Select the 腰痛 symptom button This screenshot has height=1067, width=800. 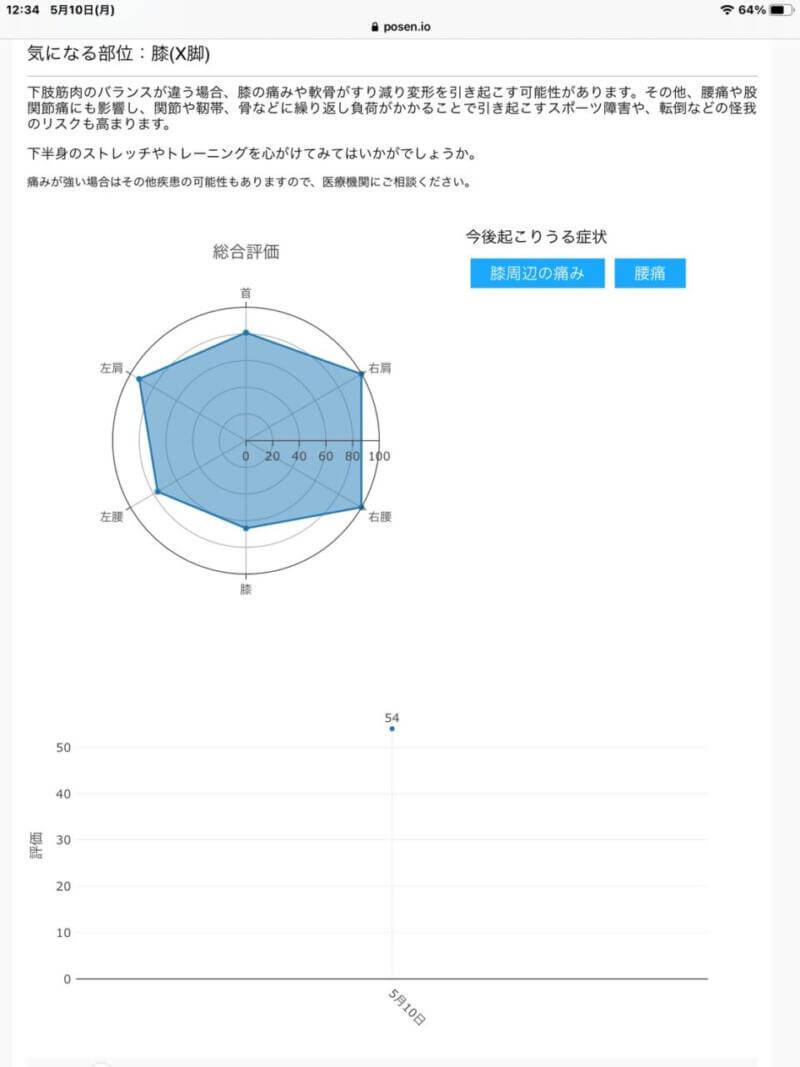click(x=650, y=273)
